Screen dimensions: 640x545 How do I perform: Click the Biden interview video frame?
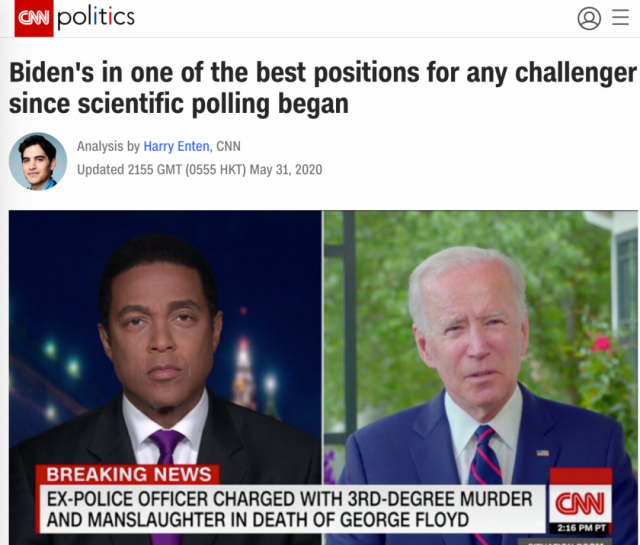(x=481, y=378)
